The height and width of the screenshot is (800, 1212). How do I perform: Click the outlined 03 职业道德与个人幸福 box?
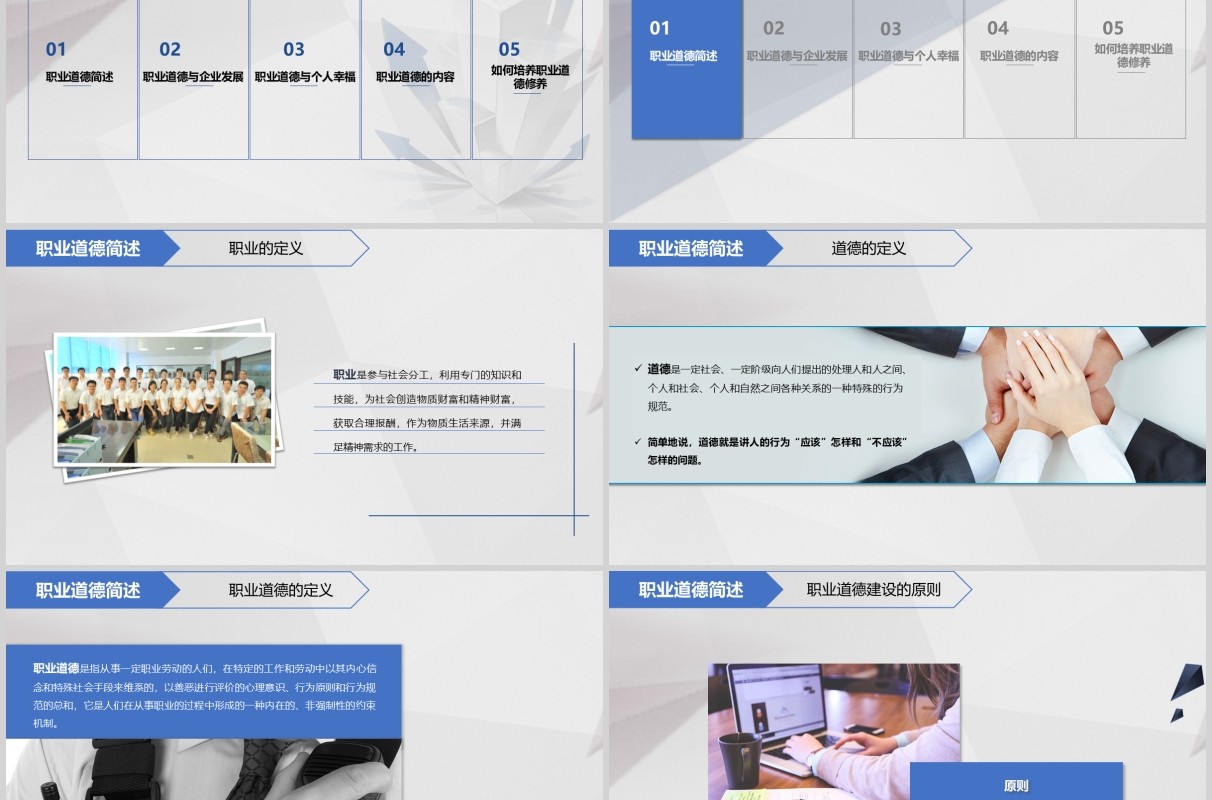305,80
